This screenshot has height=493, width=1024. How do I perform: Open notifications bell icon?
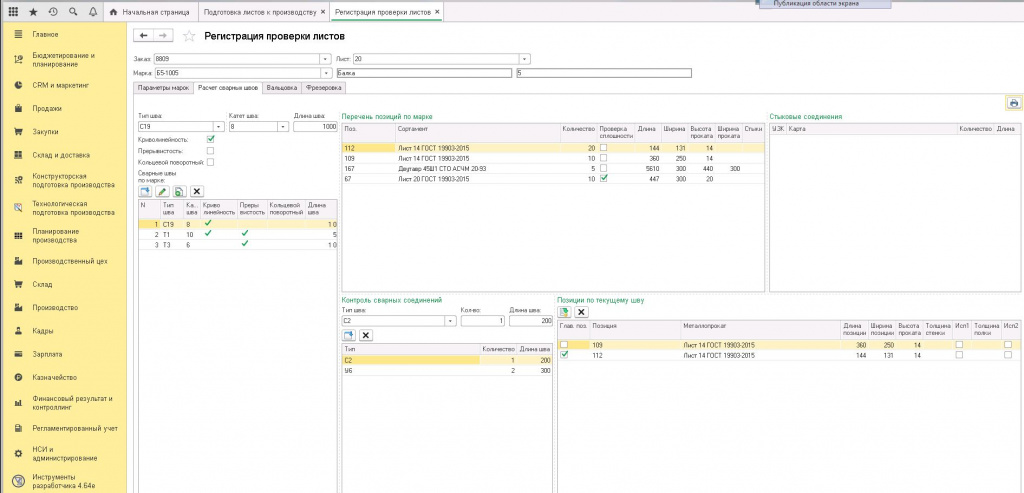tap(92, 12)
